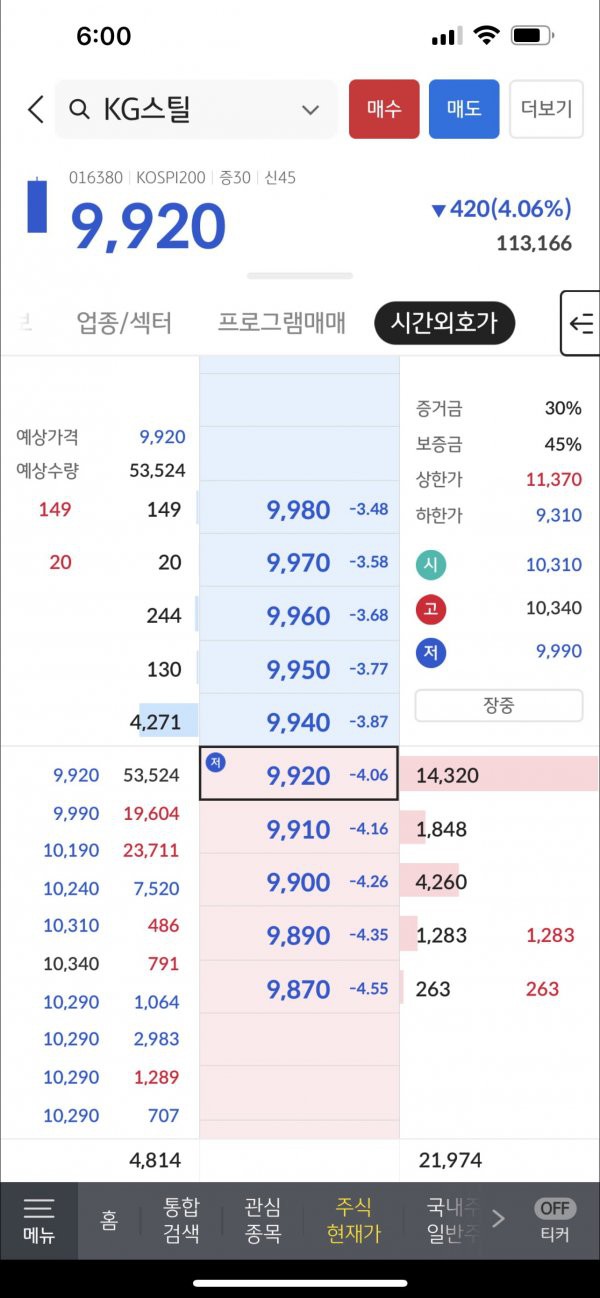Screen dimensions: 600x1298
Task: Tap the blue candlestick chart icon
Action: (x=37, y=204)
